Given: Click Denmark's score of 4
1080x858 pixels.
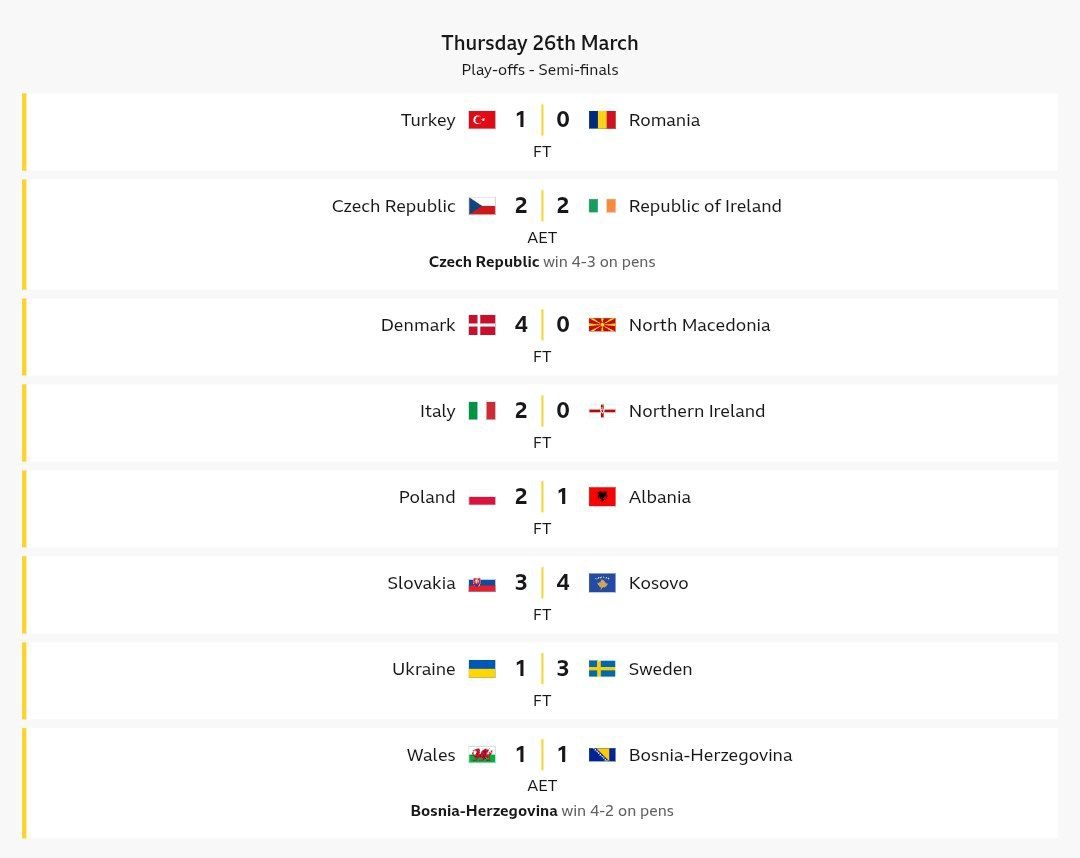Looking at the screenshot, I should [x=521, y=325].
